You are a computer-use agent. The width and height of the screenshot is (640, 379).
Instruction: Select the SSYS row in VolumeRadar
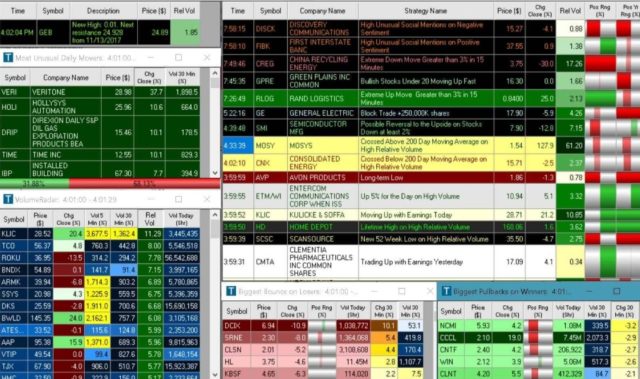coord(100,294)
